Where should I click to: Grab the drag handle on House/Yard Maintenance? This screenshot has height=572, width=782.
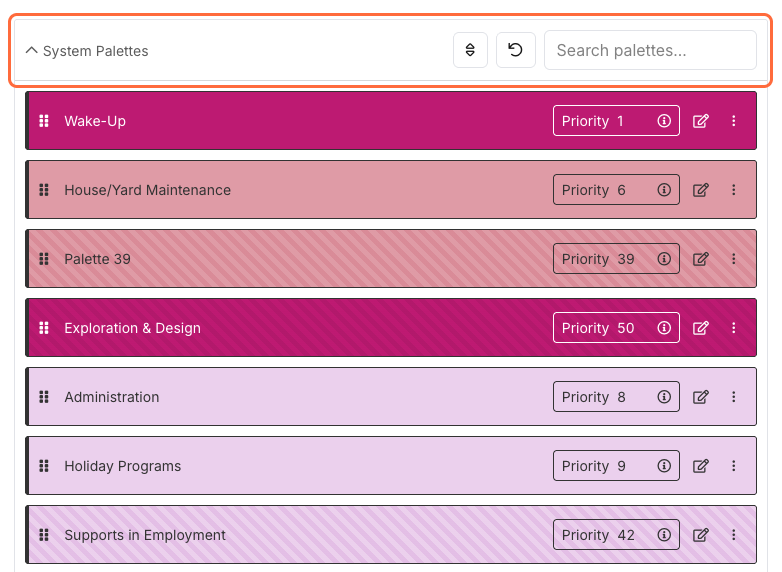click(x=44, y=190)
